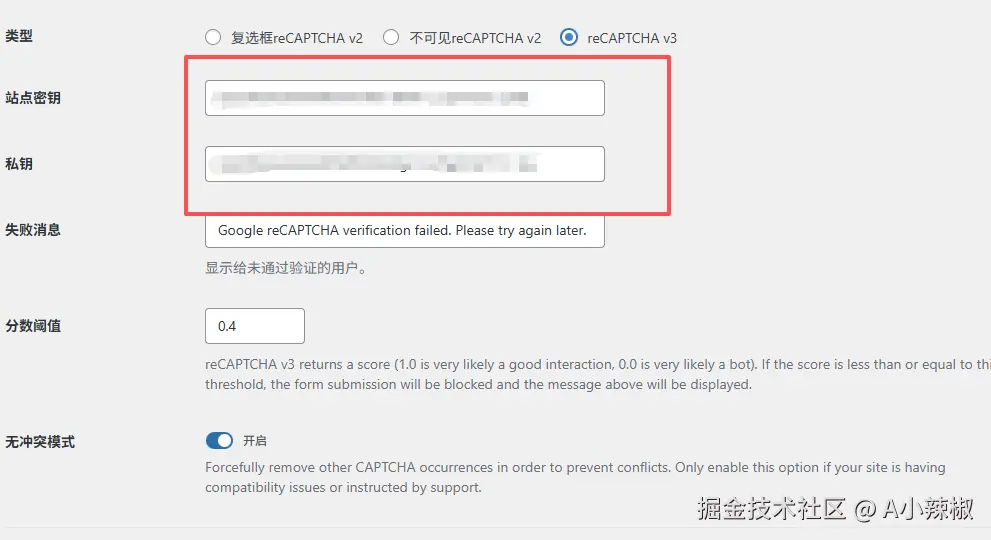Click the 不可见reCAPTCHA v2 label text

(475, 38)
